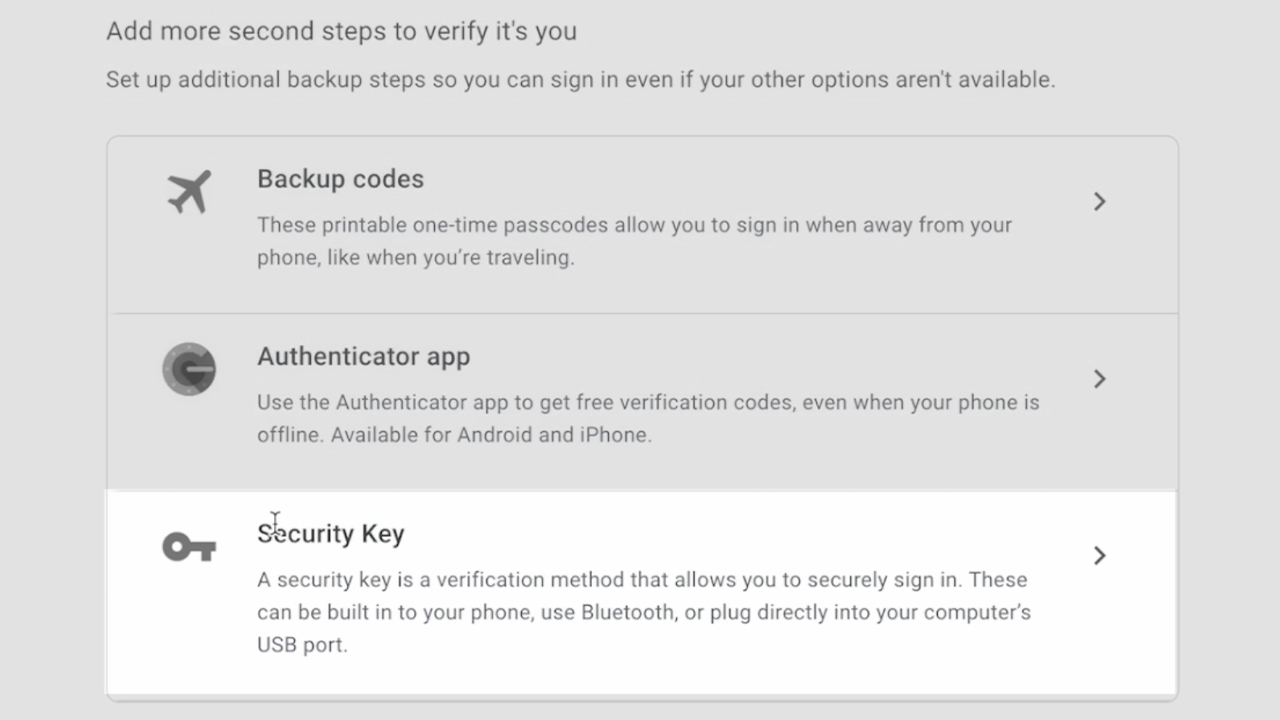Image resolution: width=1280 pixels, height=720 pixels.
Task: Click 'phone, like when you're traveling' text line
Action: click(415, 258)
